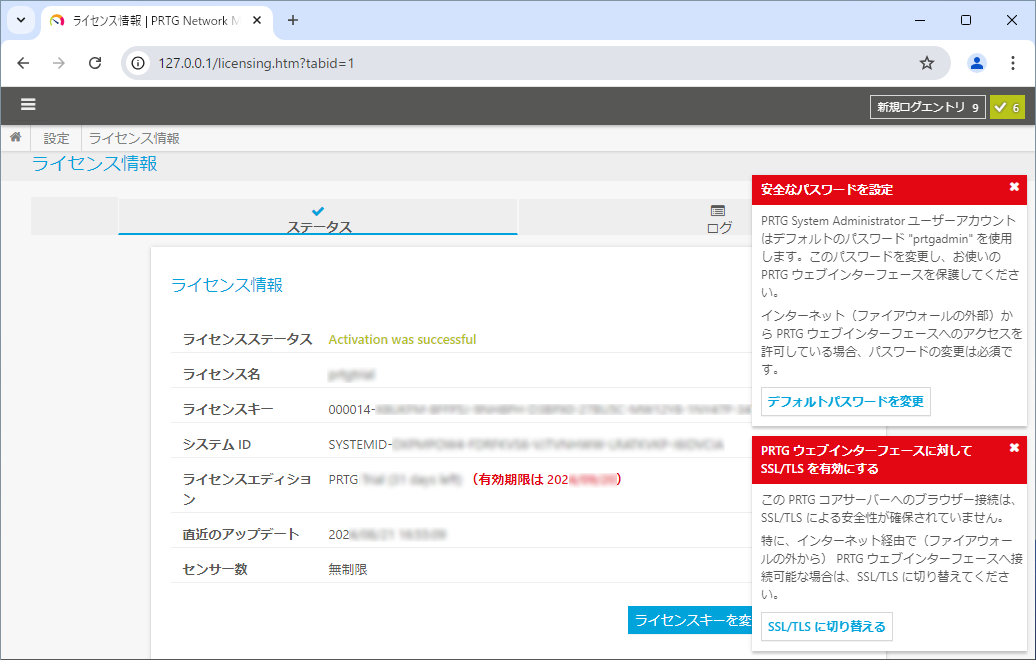Bookmark this page with the star icon

(x=927, y=63)
